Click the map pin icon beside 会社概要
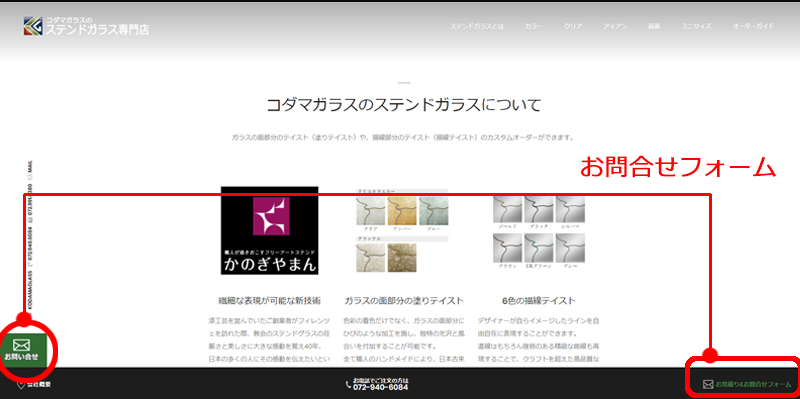 pos(21,384)
